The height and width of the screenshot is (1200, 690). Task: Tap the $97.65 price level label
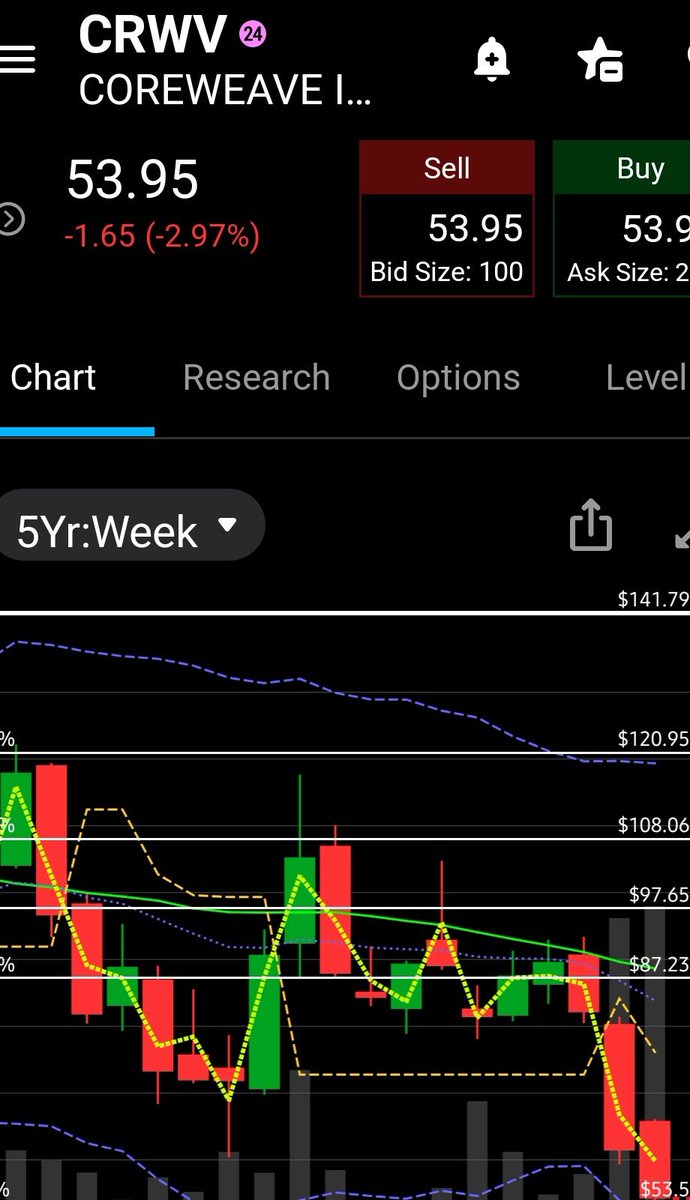pos(659,894)
